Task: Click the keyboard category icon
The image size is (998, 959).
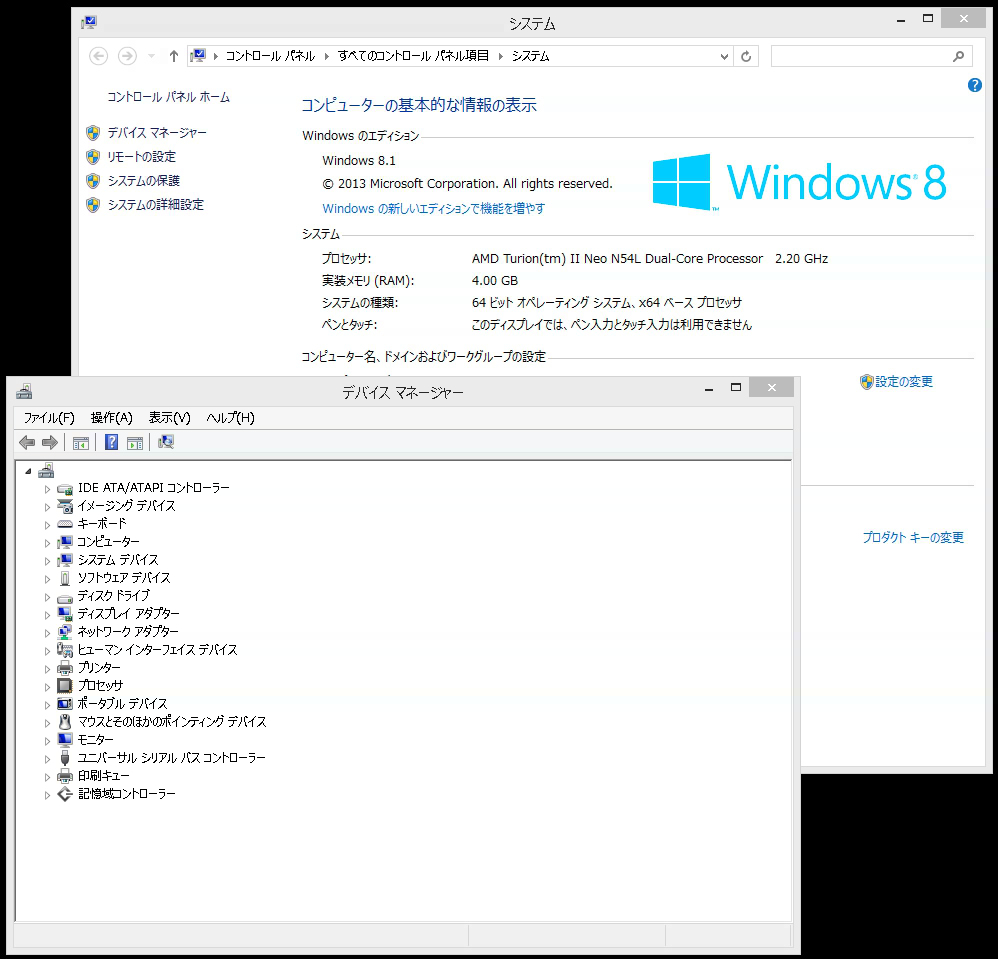Action: [65, 524]
